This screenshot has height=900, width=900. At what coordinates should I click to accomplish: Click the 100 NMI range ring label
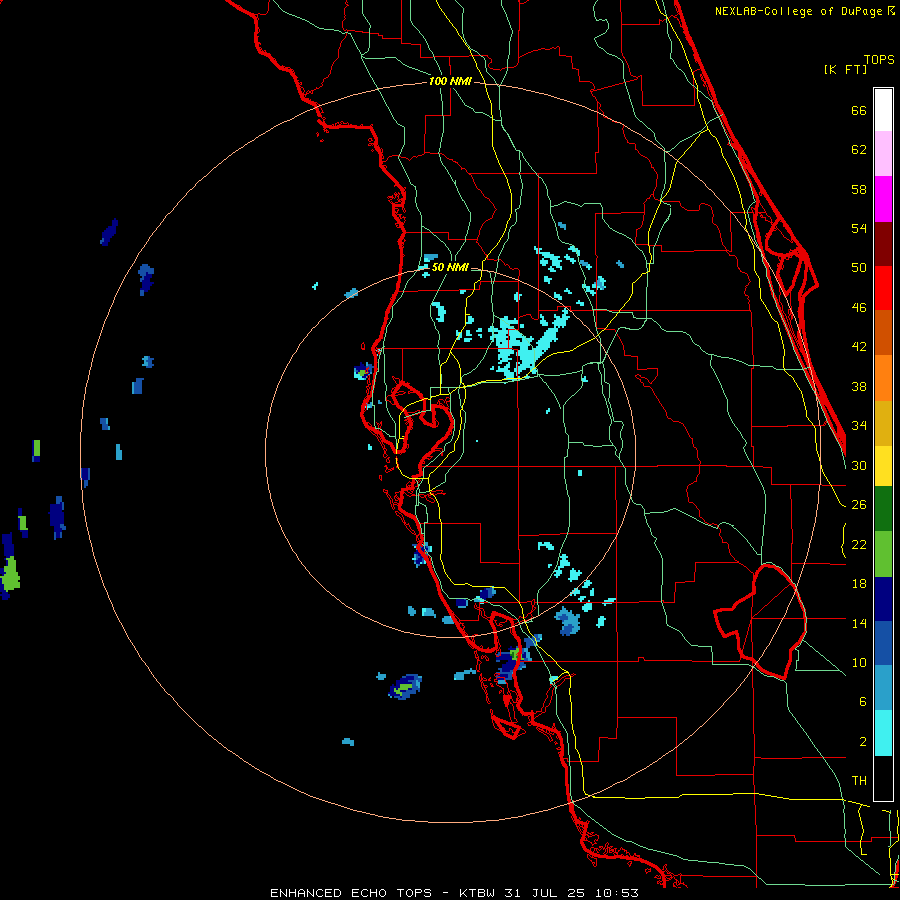tap(450, 82)
